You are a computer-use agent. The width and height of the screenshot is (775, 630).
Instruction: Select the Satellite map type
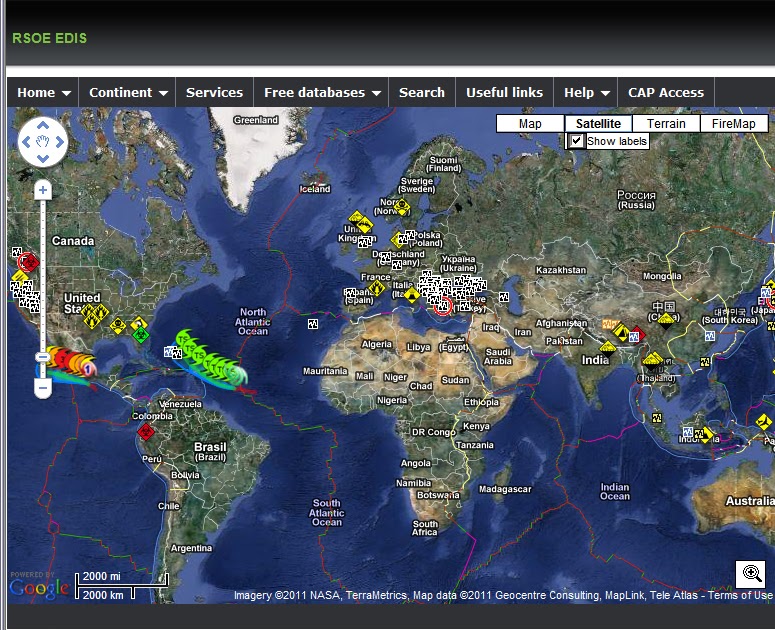(598, 124)
